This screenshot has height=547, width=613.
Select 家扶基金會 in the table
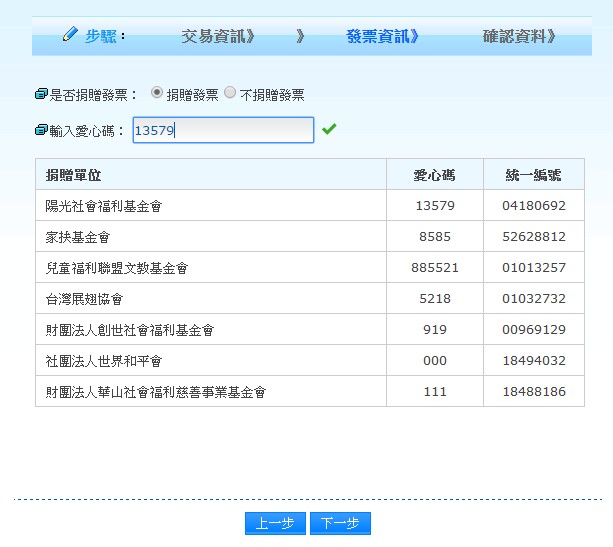[x=78, y=237]
